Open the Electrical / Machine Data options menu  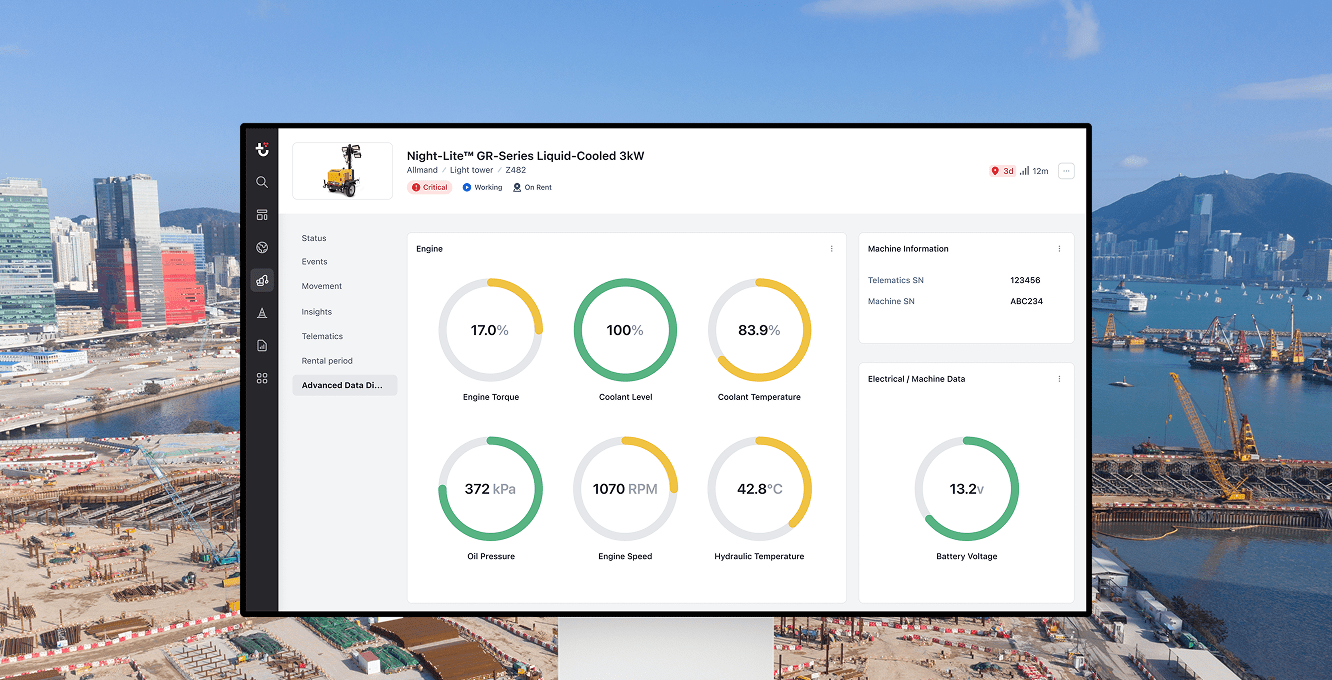pos(1058,378)
